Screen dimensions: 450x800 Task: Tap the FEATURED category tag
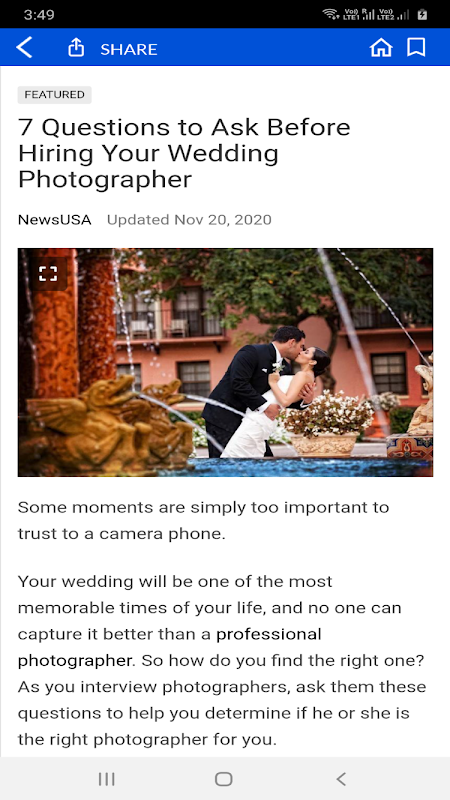pyautogui.click(x=55, y=95)
